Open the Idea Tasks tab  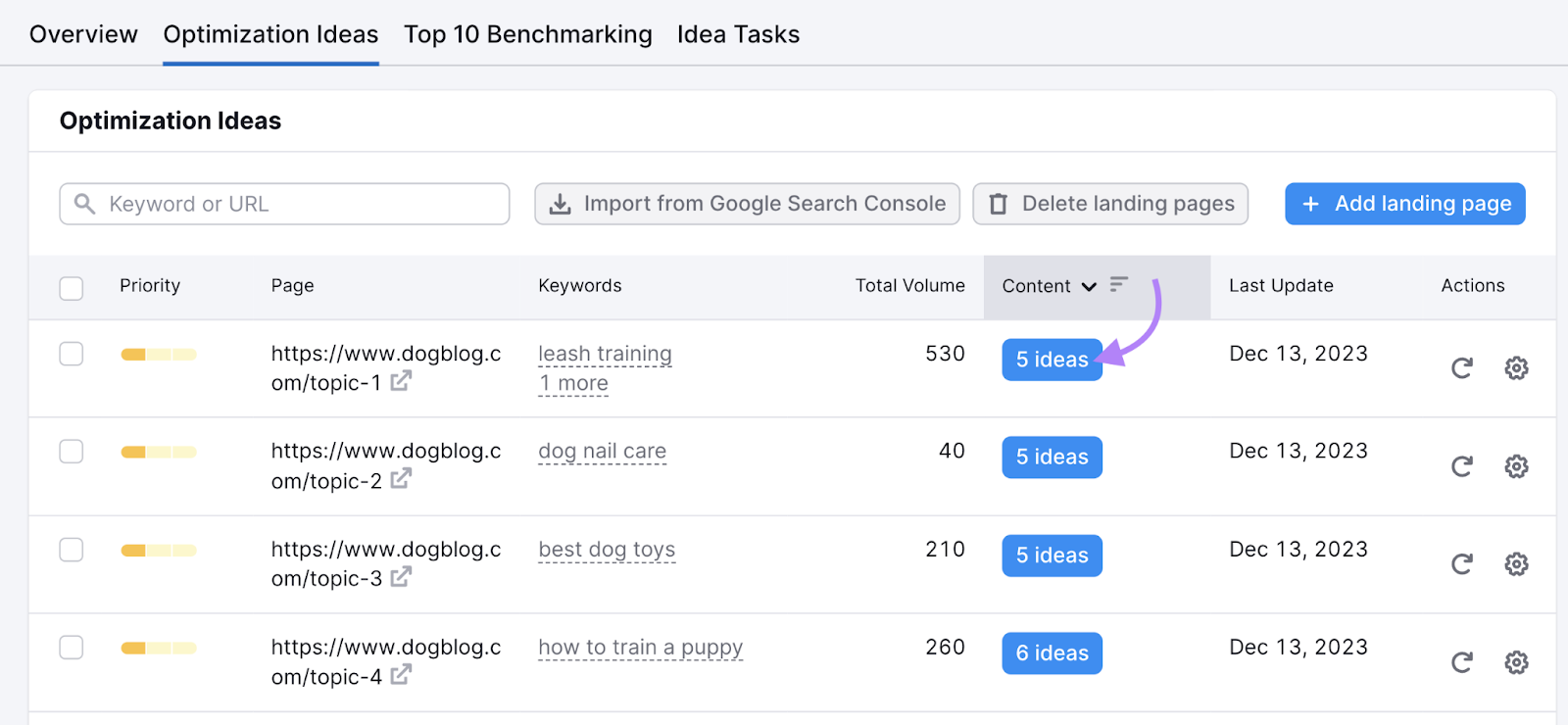pos(738,35)
